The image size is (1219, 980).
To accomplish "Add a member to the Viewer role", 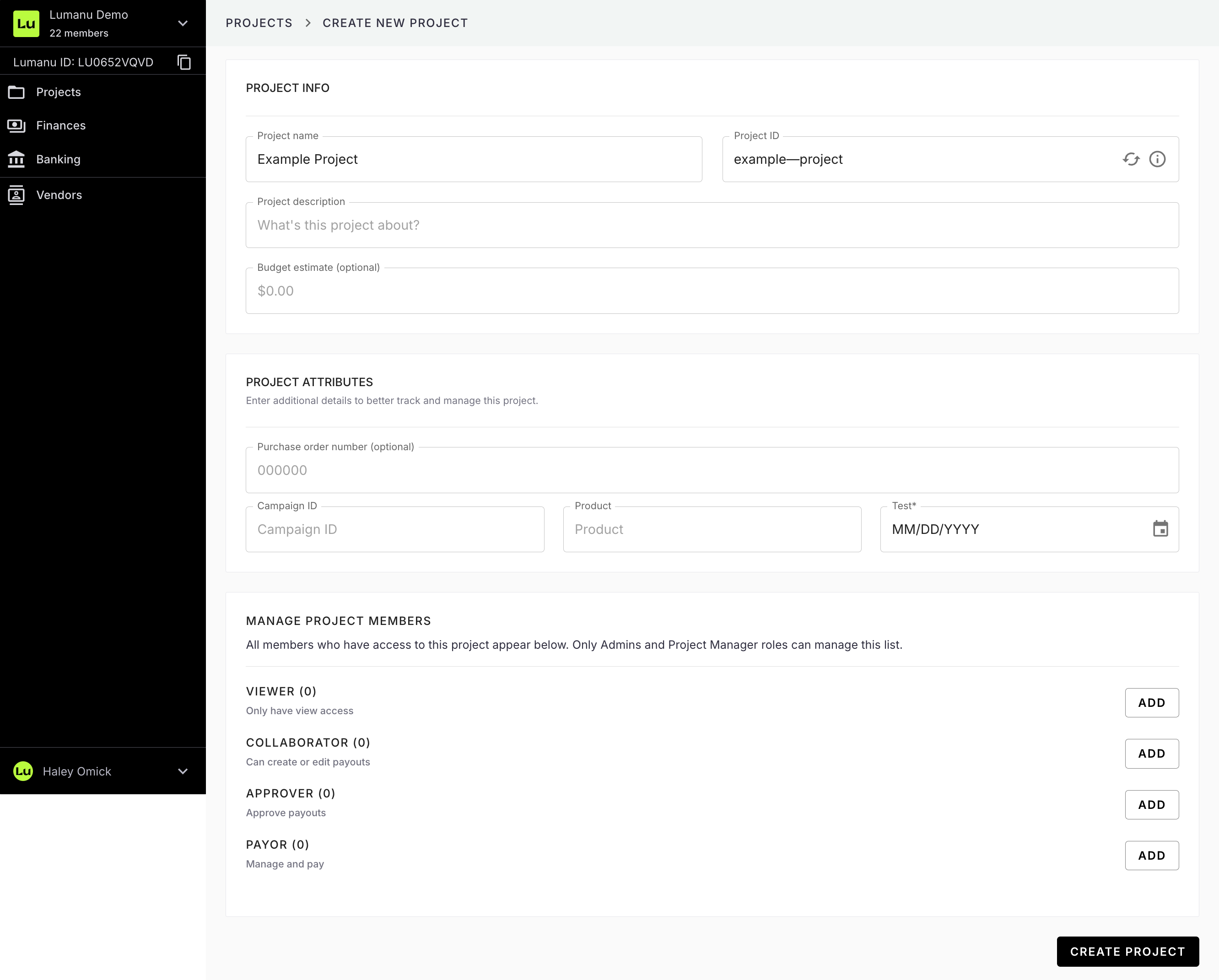I will 1151,702.
